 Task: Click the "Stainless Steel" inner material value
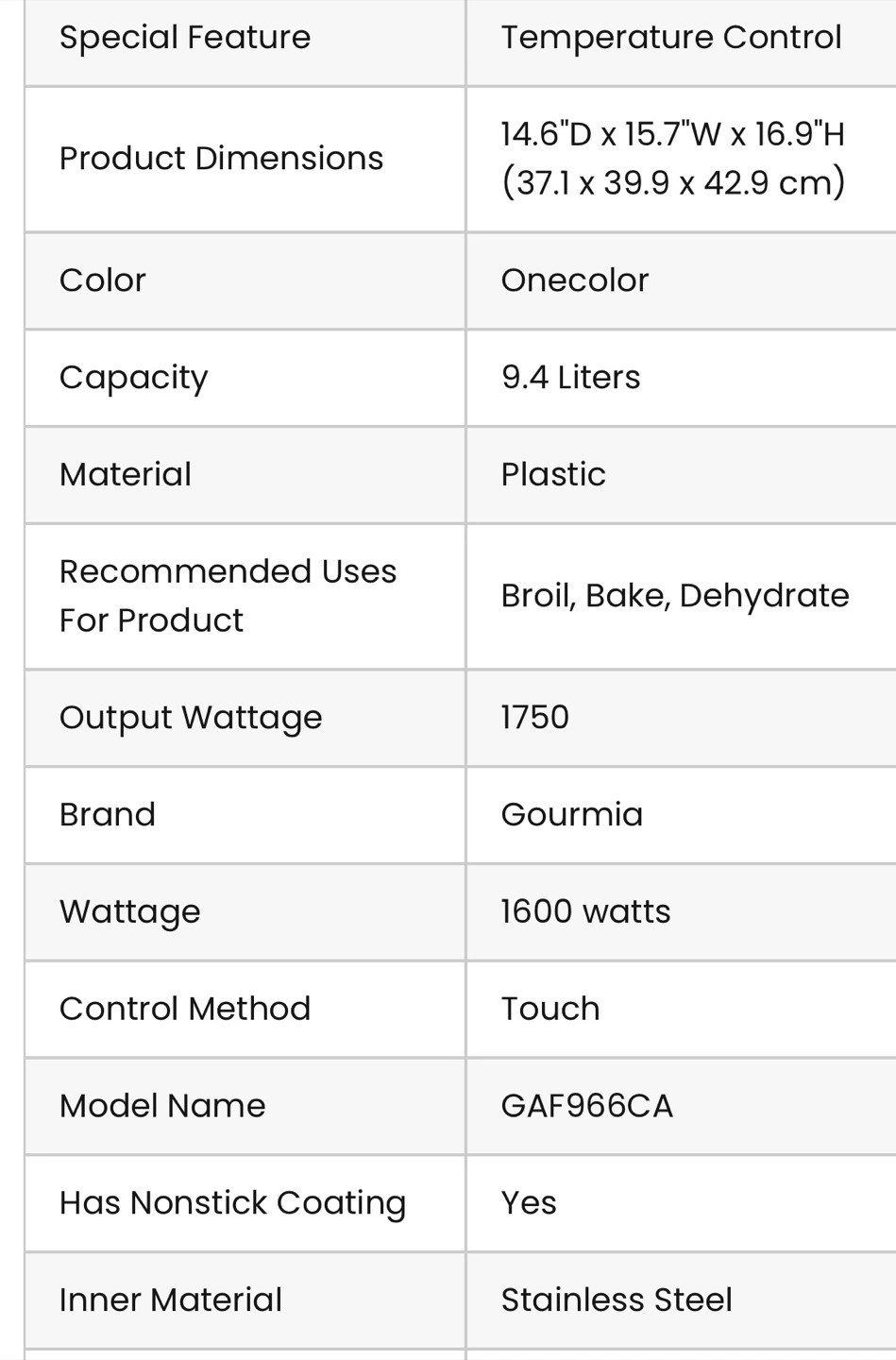617,1300
